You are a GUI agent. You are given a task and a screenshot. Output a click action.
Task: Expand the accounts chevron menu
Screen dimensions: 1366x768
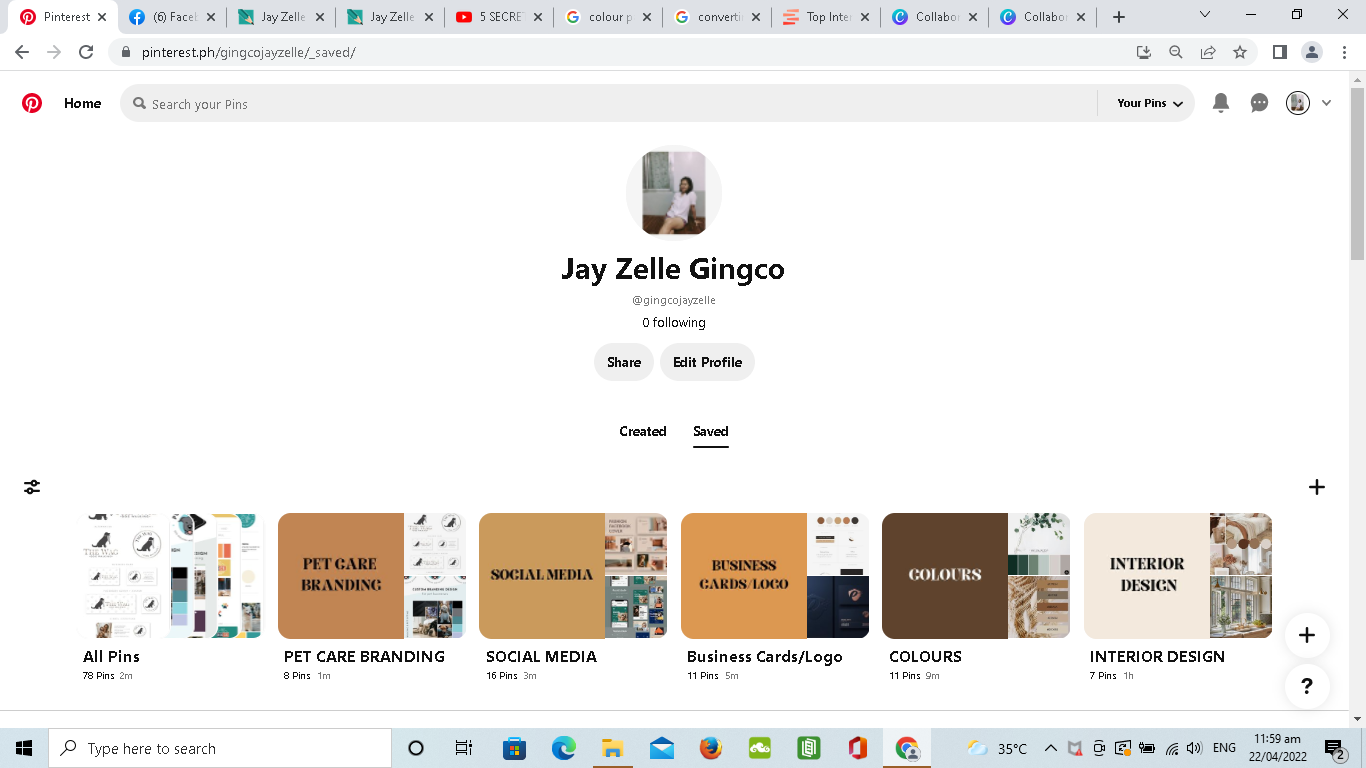pyautogui.click(x=1327, y=103)
